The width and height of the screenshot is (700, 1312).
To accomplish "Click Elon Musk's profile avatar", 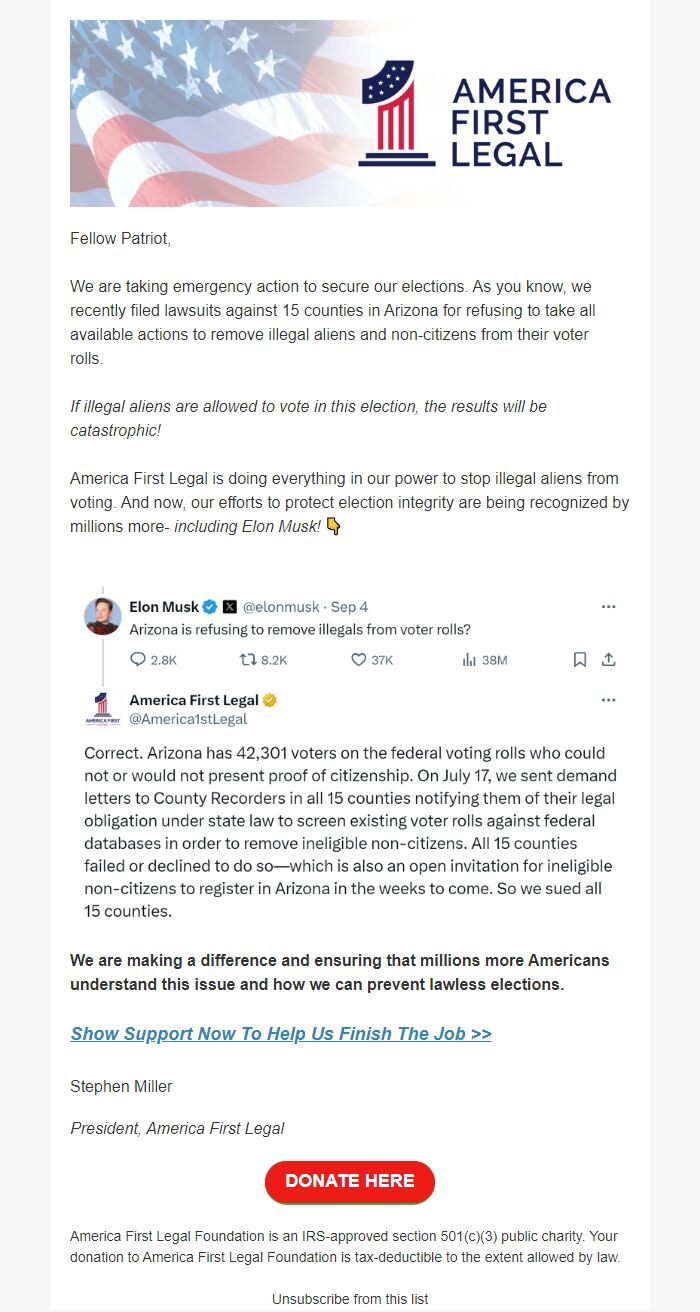I will pyautogui.click(x=103, y=615).
